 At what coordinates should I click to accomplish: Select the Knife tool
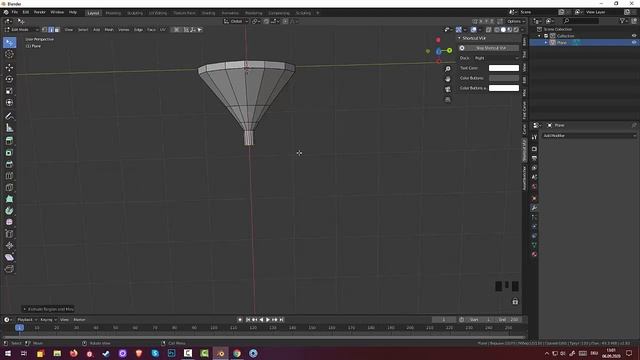9,187
